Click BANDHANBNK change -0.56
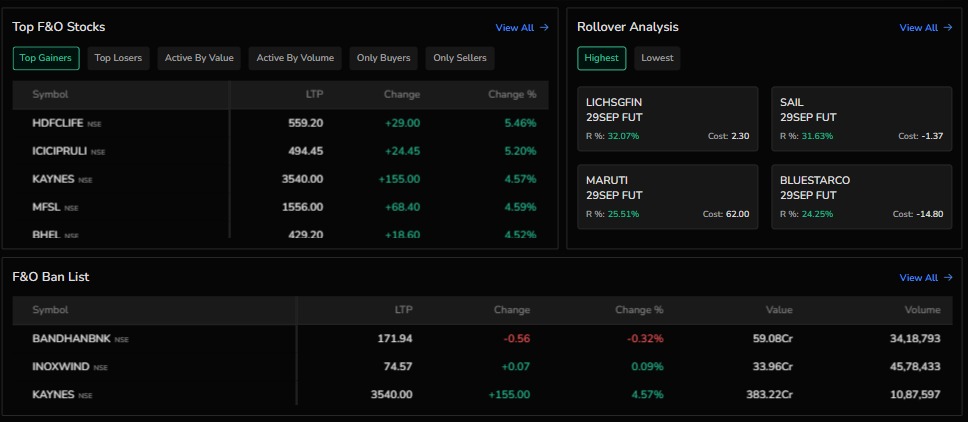Viewport: 968px width, 422px height. [517, 339]
